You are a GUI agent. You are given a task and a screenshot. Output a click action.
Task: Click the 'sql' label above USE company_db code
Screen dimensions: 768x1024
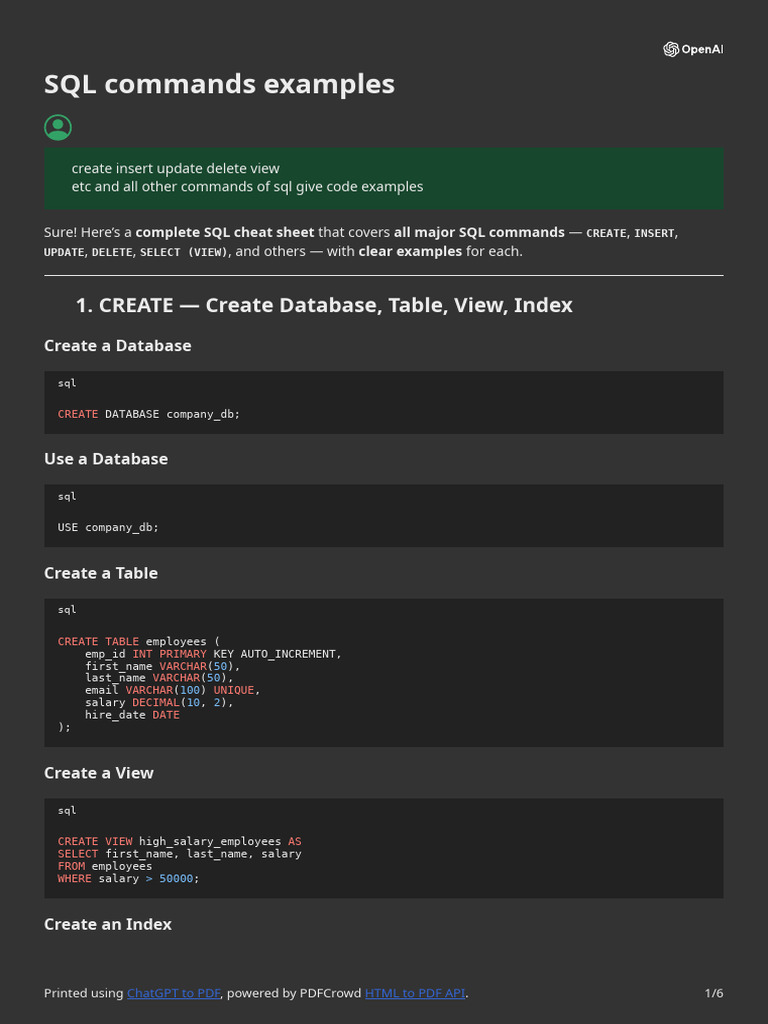[67, 496]
